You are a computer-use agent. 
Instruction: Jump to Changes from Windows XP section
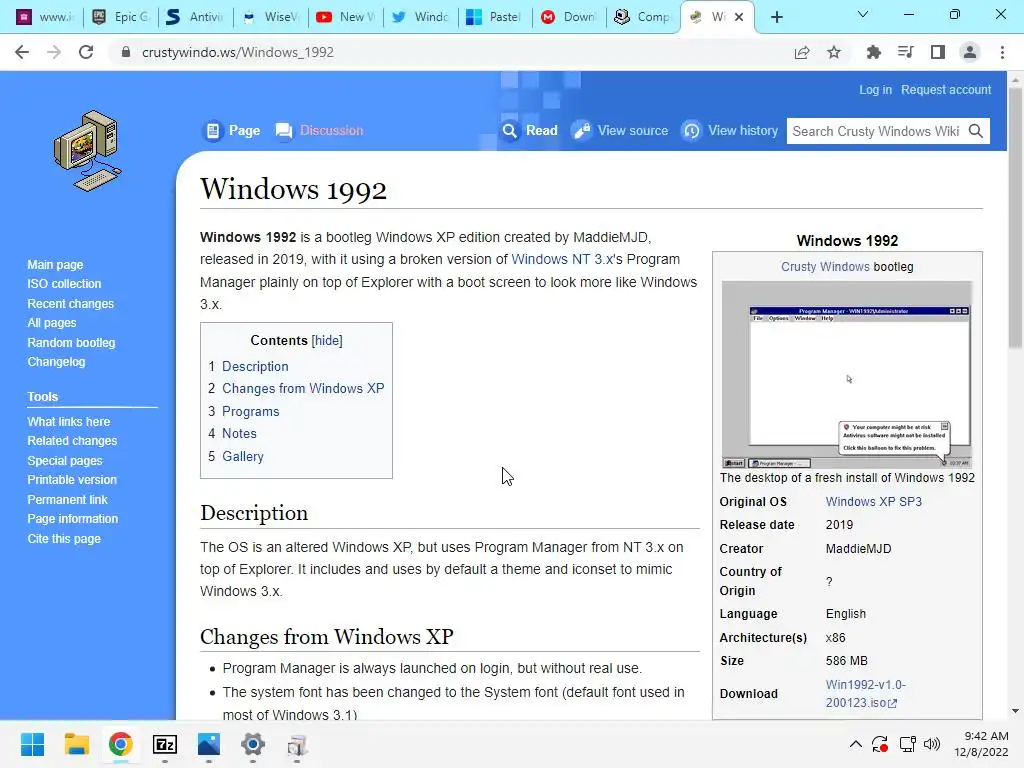coord(303,389)
